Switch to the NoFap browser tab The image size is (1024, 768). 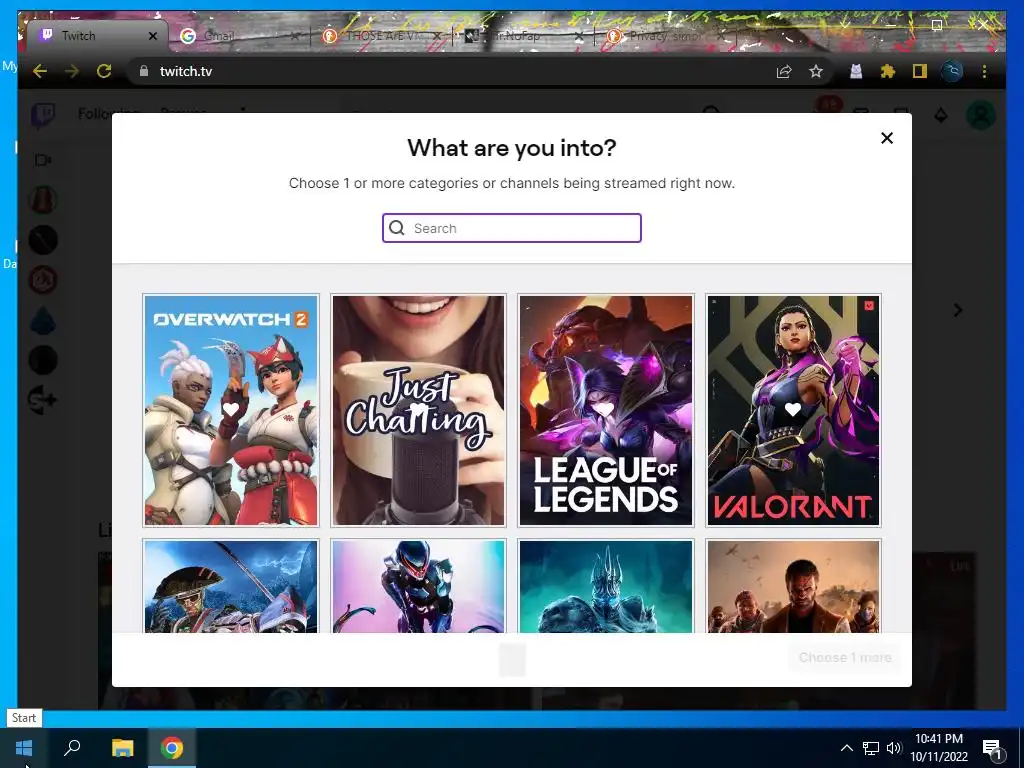click(x=522, y=36)
